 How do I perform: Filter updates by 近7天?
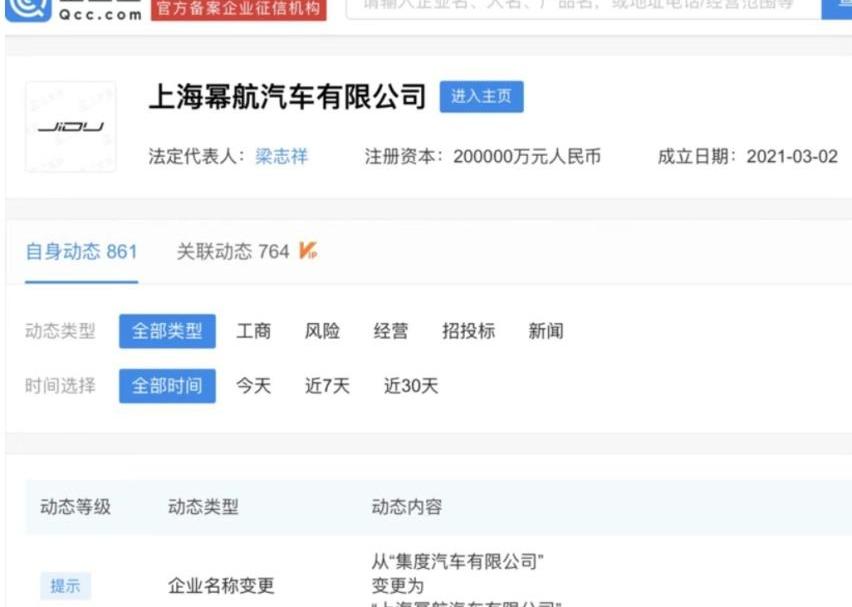[327, 386]
